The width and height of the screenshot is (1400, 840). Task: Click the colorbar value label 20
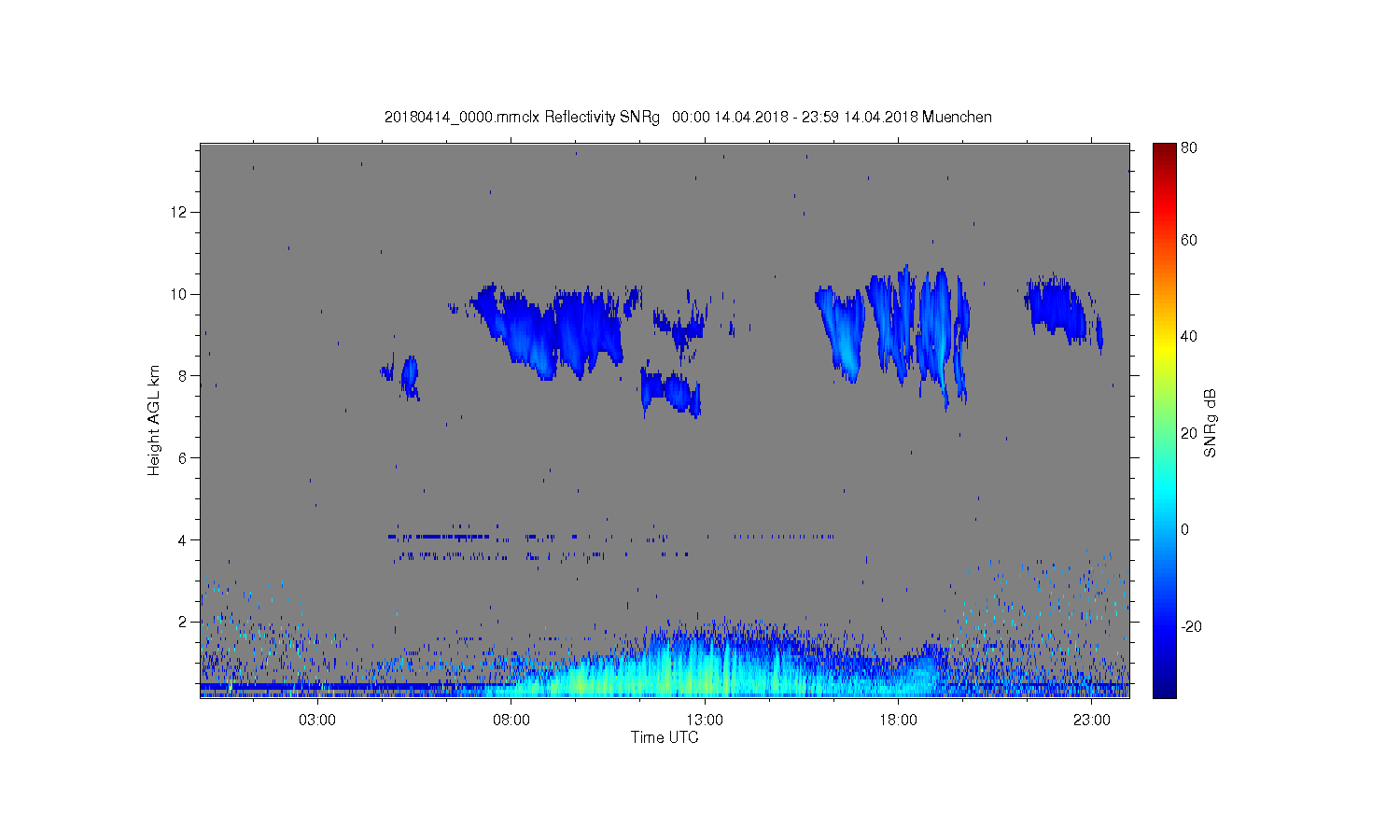pyautogui.click(x=1189, y=433)
